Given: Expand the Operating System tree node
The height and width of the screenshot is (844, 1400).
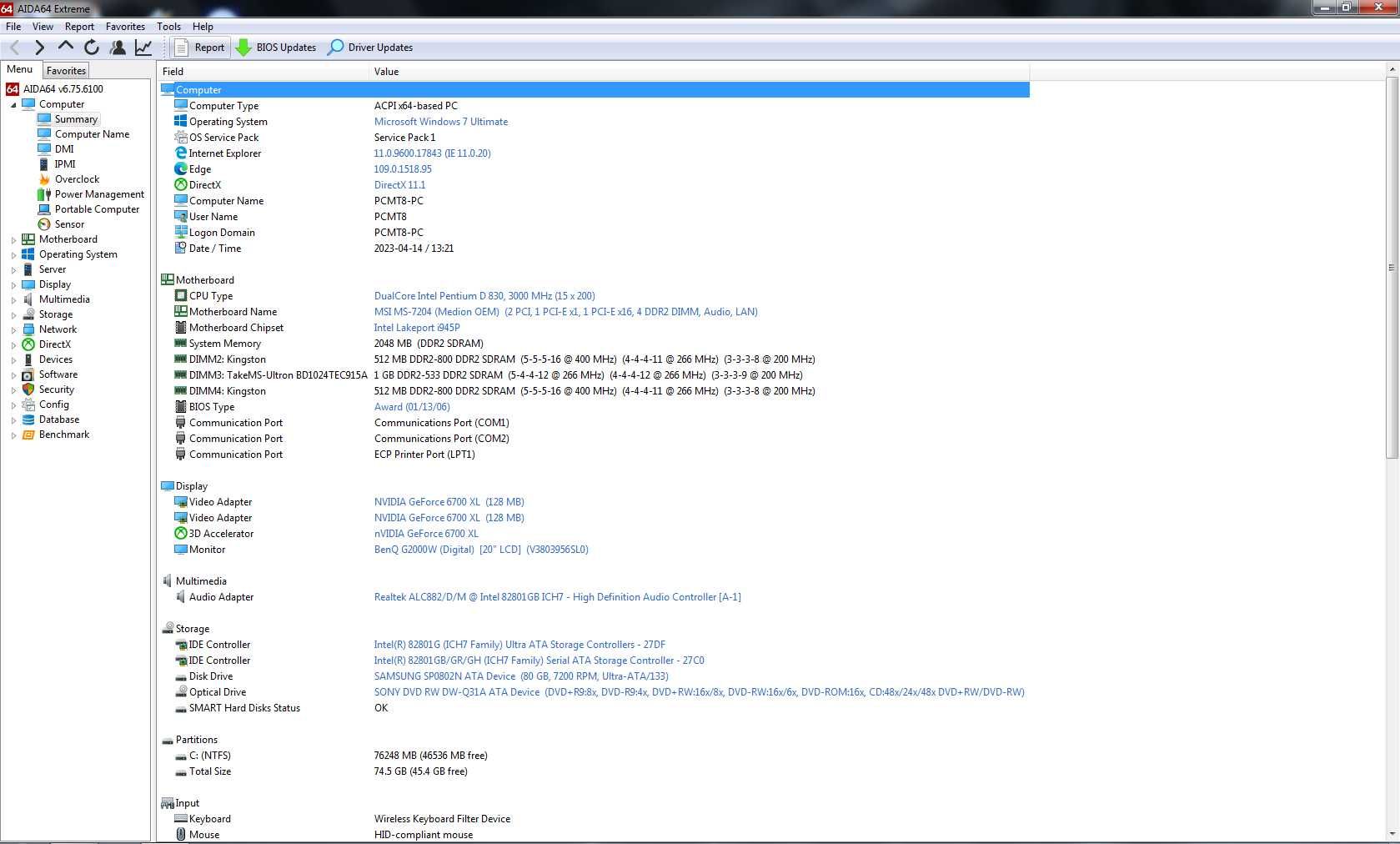Looking at the screenshot, I should point(13,255).
